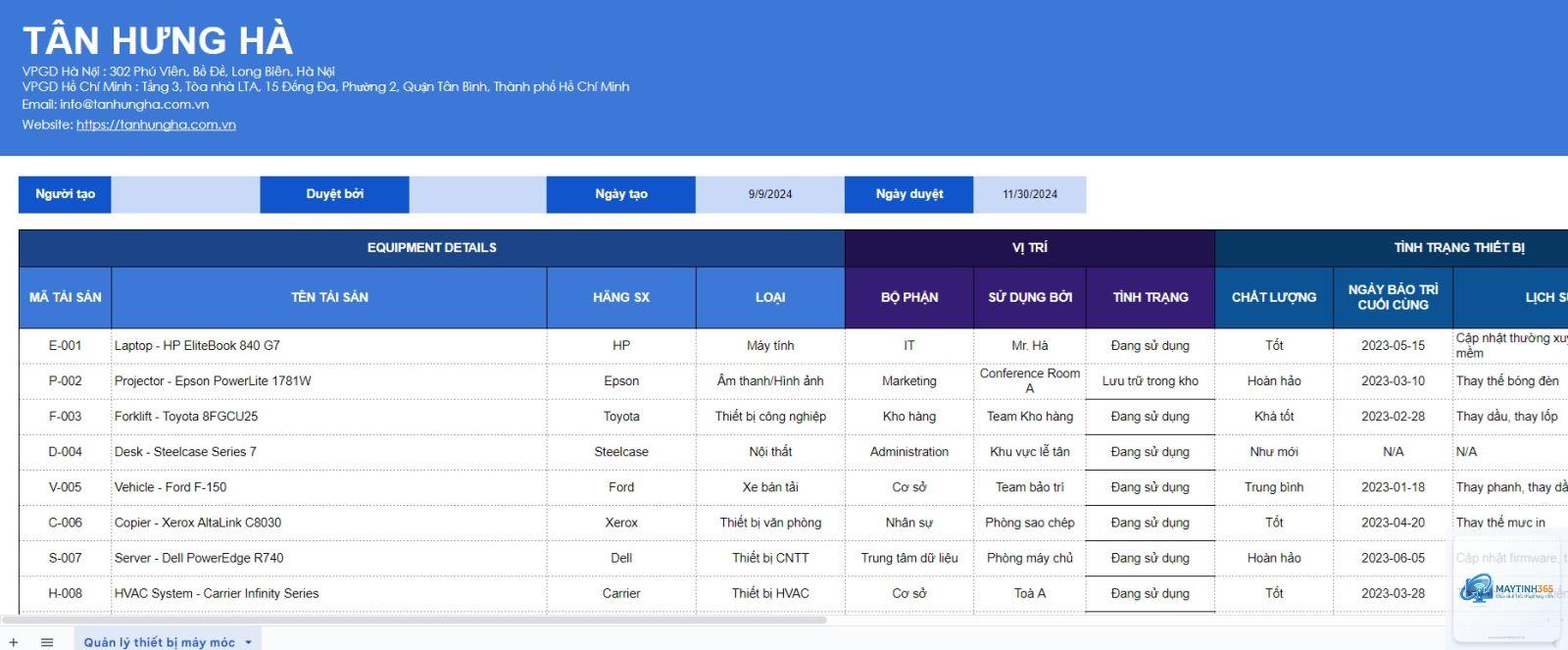Select the Marketing department cell
This screenshot has height=650, width=1568.
click(909, 381)
